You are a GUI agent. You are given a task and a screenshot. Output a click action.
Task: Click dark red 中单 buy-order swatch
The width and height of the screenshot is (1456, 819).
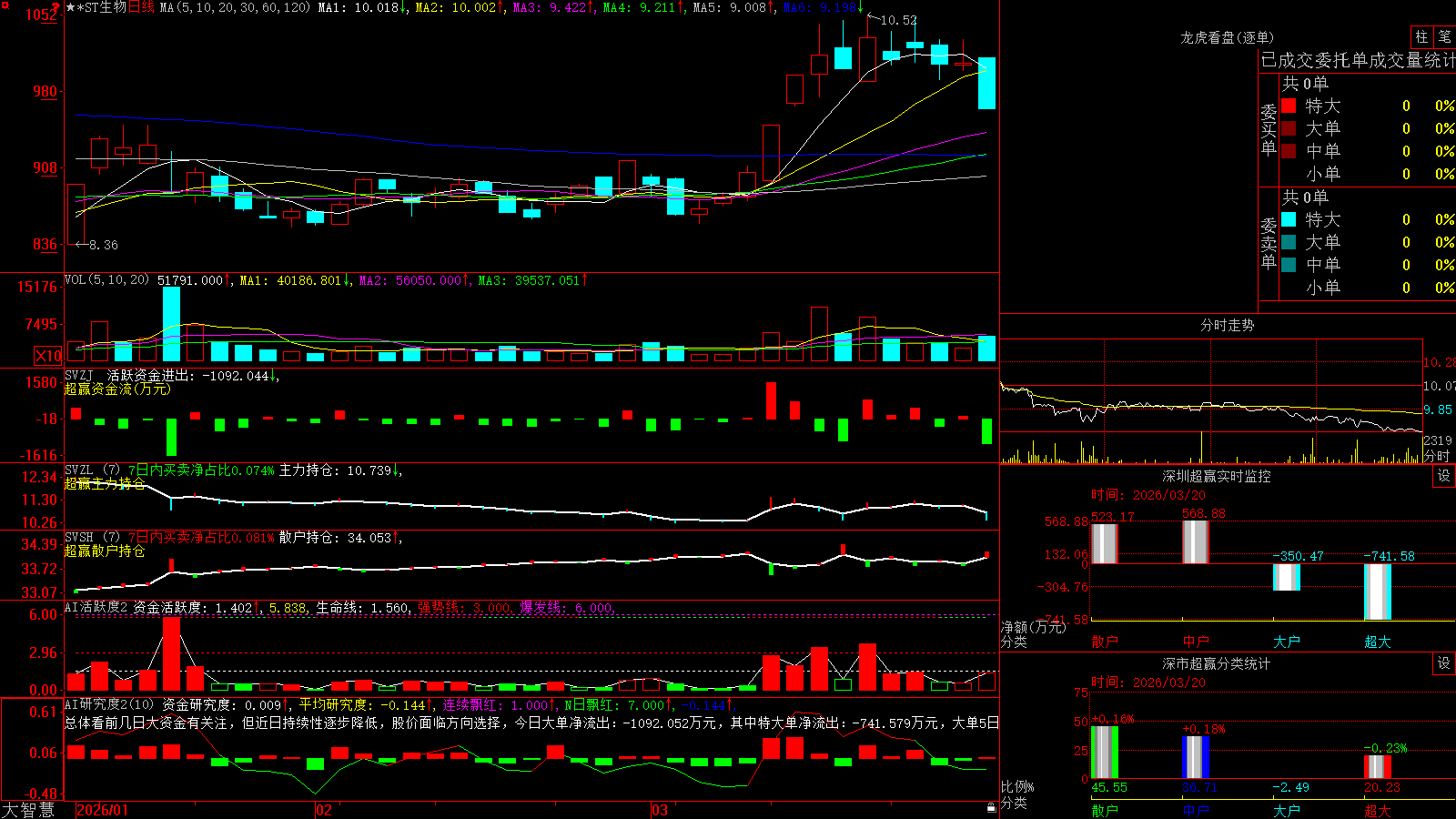point(1289,151)
